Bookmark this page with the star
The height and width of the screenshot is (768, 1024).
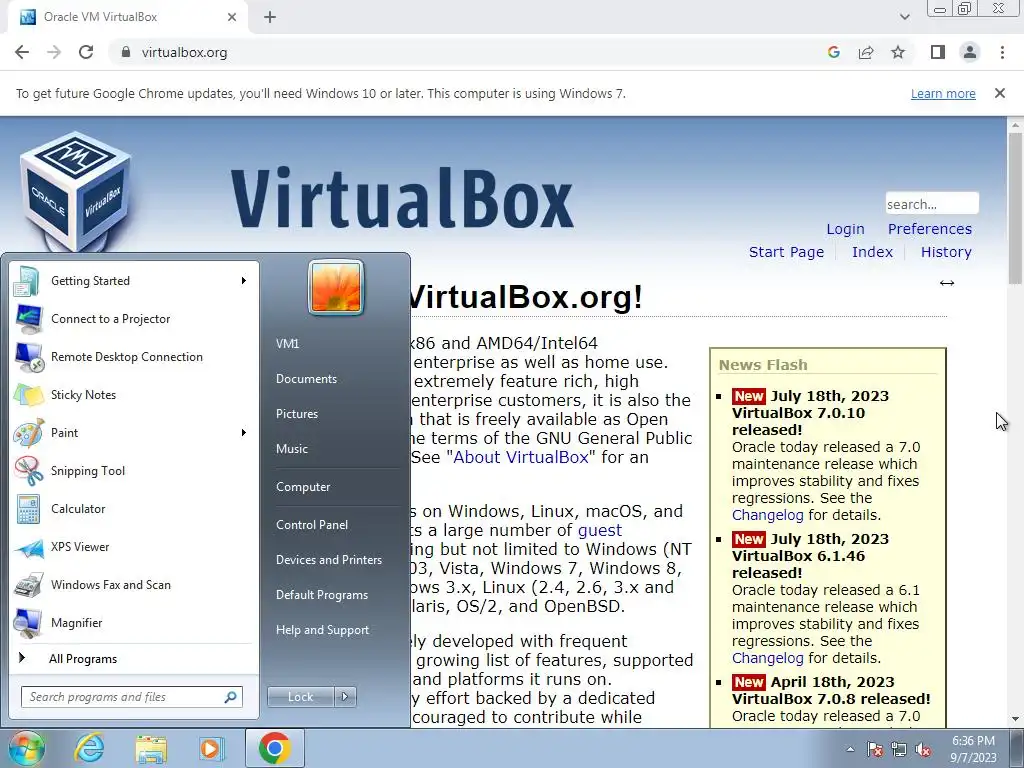coord(898,52)
